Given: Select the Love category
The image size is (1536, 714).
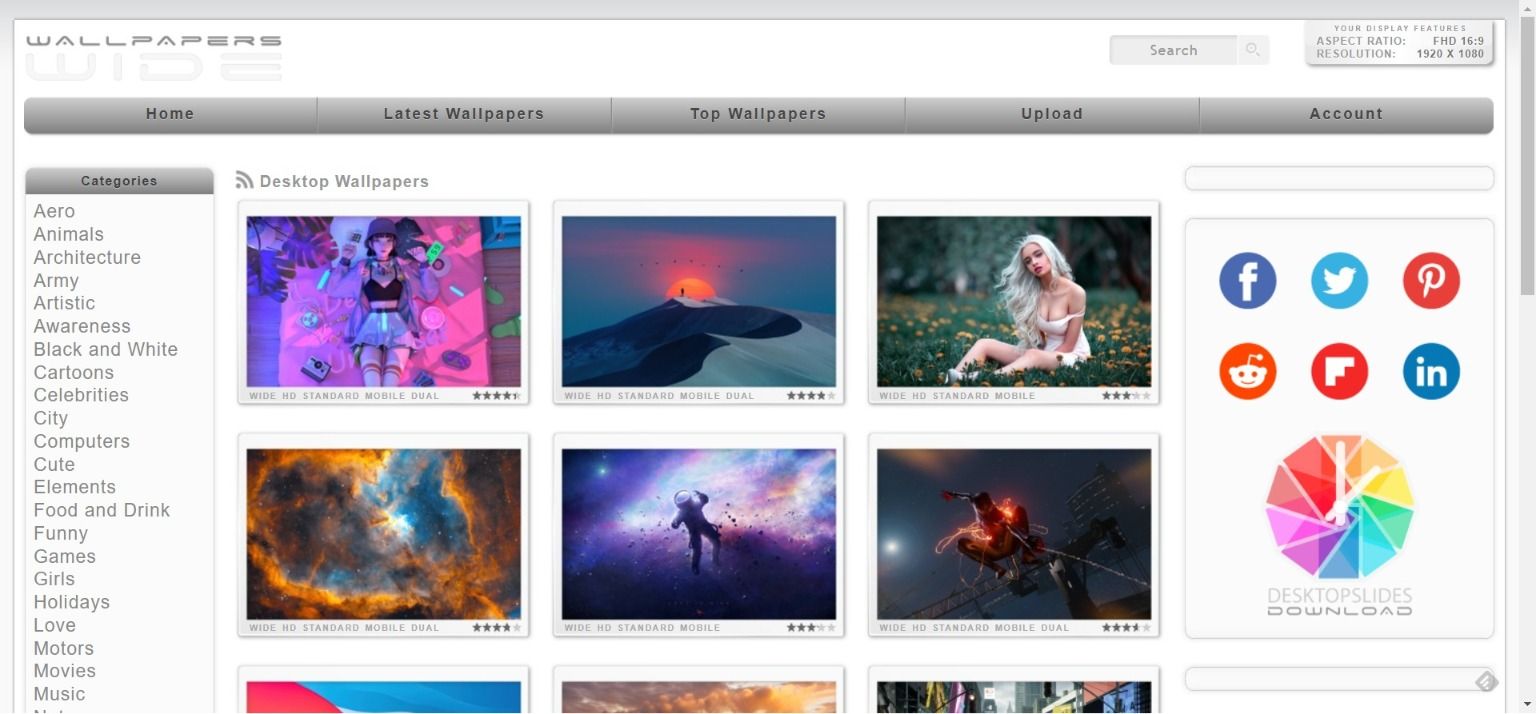Looking at the screenshot, I should click(55, 625).
